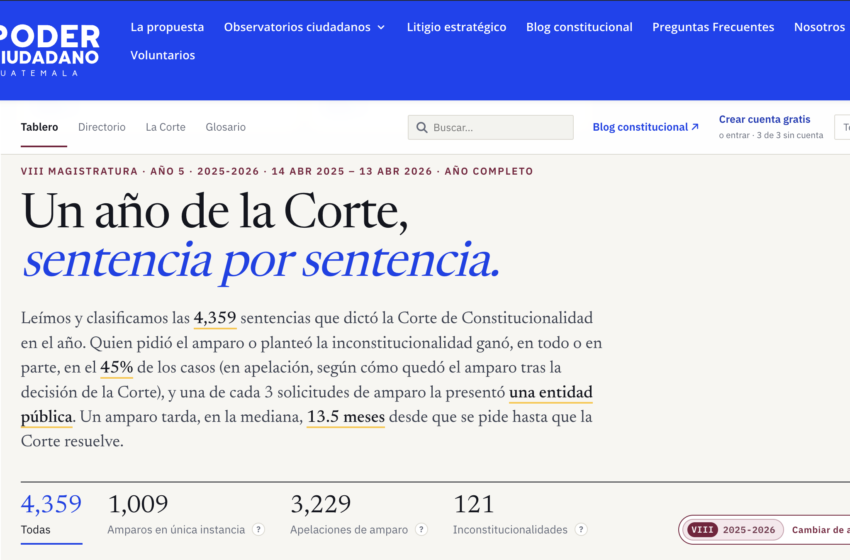Click Cambiar de año button
The height and width of the screenshot is (560, 850).
pyautogui.click(x=820, y=530)
